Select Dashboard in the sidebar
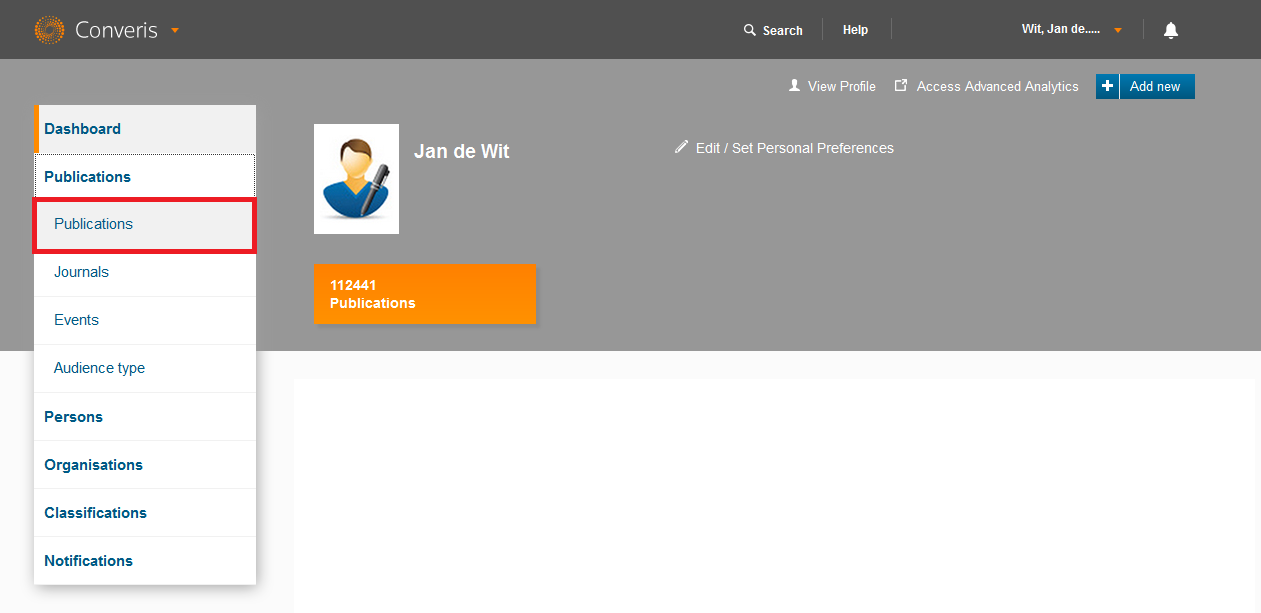The image size is (1261, 613). tap(145, 129)
